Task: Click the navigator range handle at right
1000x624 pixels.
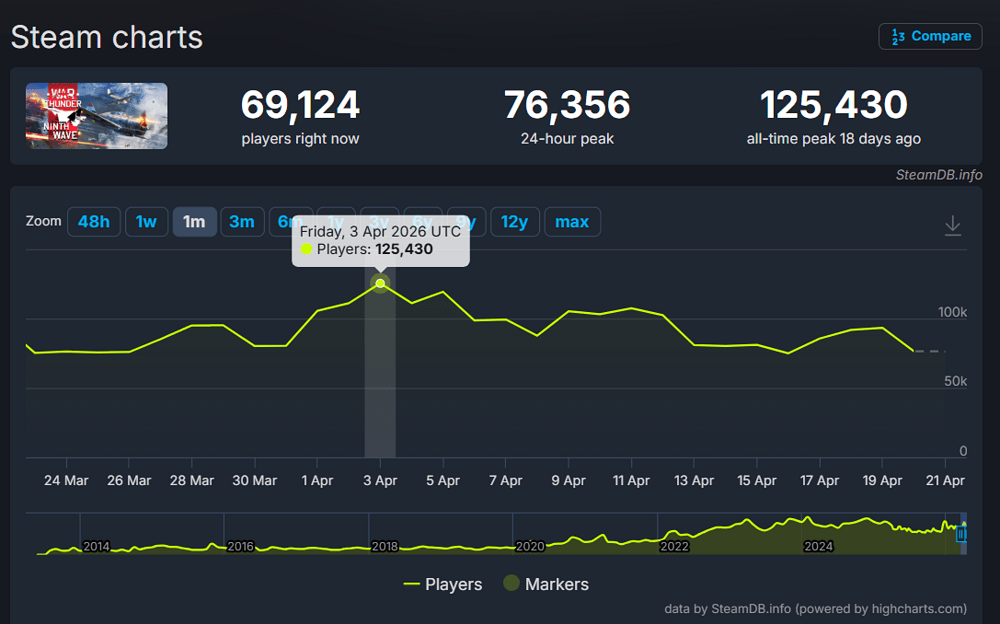Action: pos(962,534)
